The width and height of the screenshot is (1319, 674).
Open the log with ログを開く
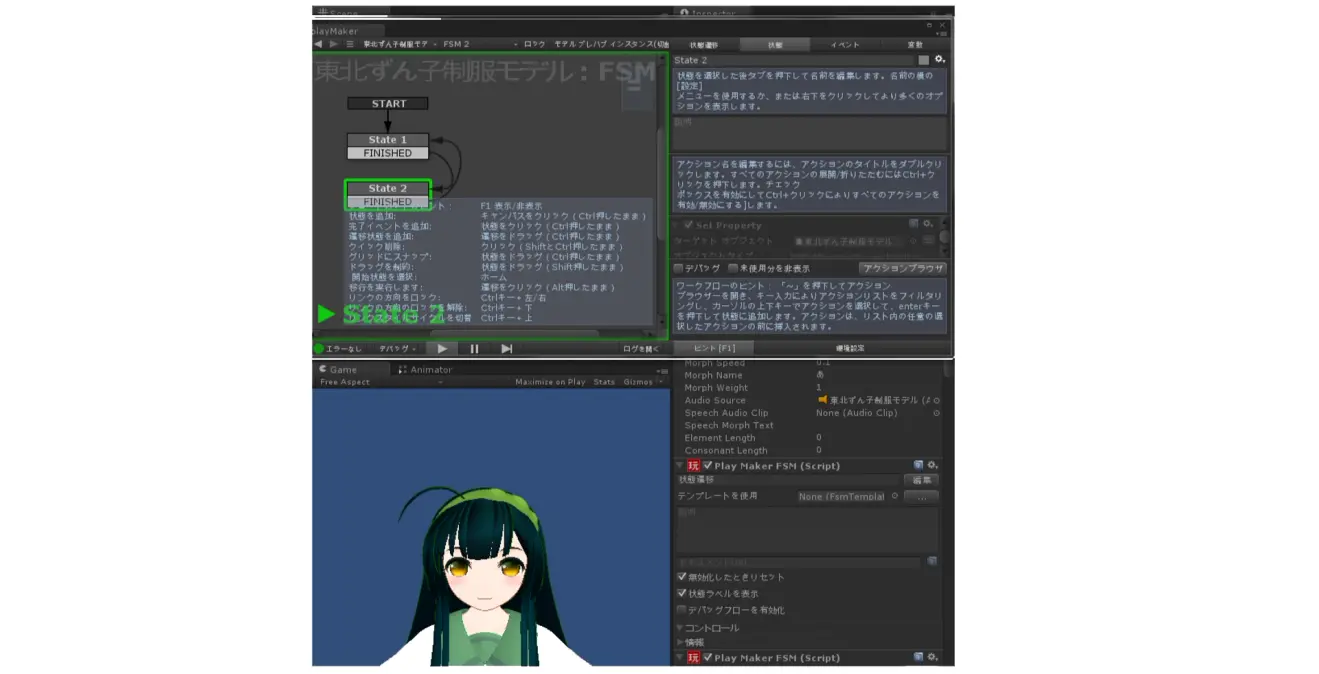640,349
